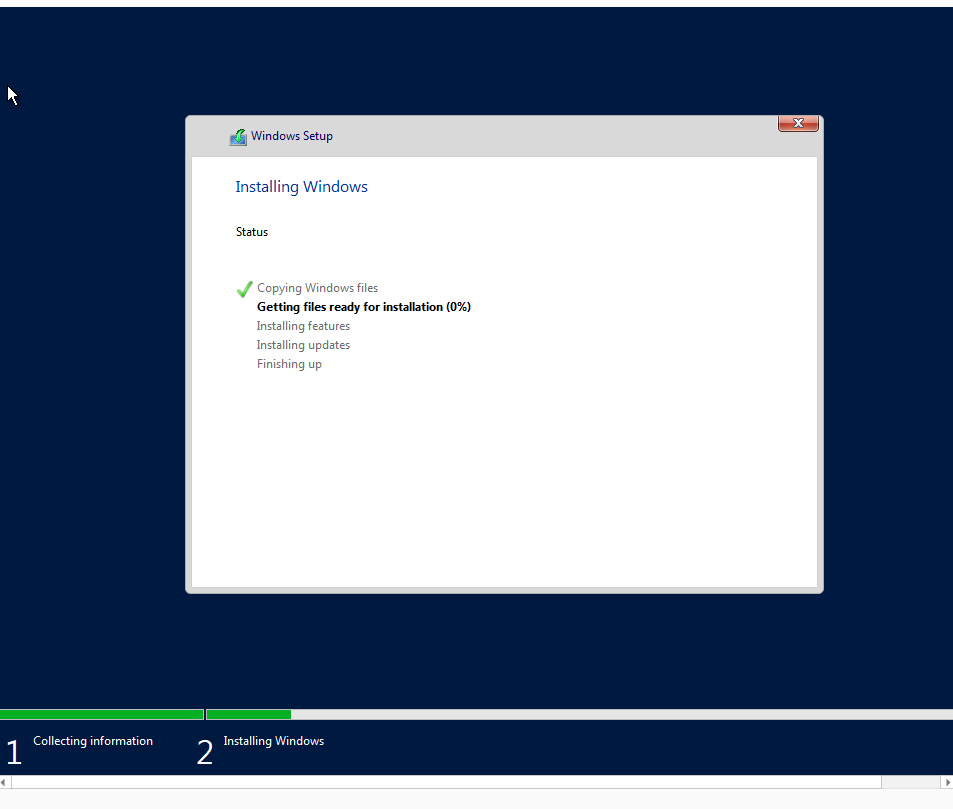Click the "Finishing up" step
This screenshot has height=809, width=953.
[x=289, y=363]
